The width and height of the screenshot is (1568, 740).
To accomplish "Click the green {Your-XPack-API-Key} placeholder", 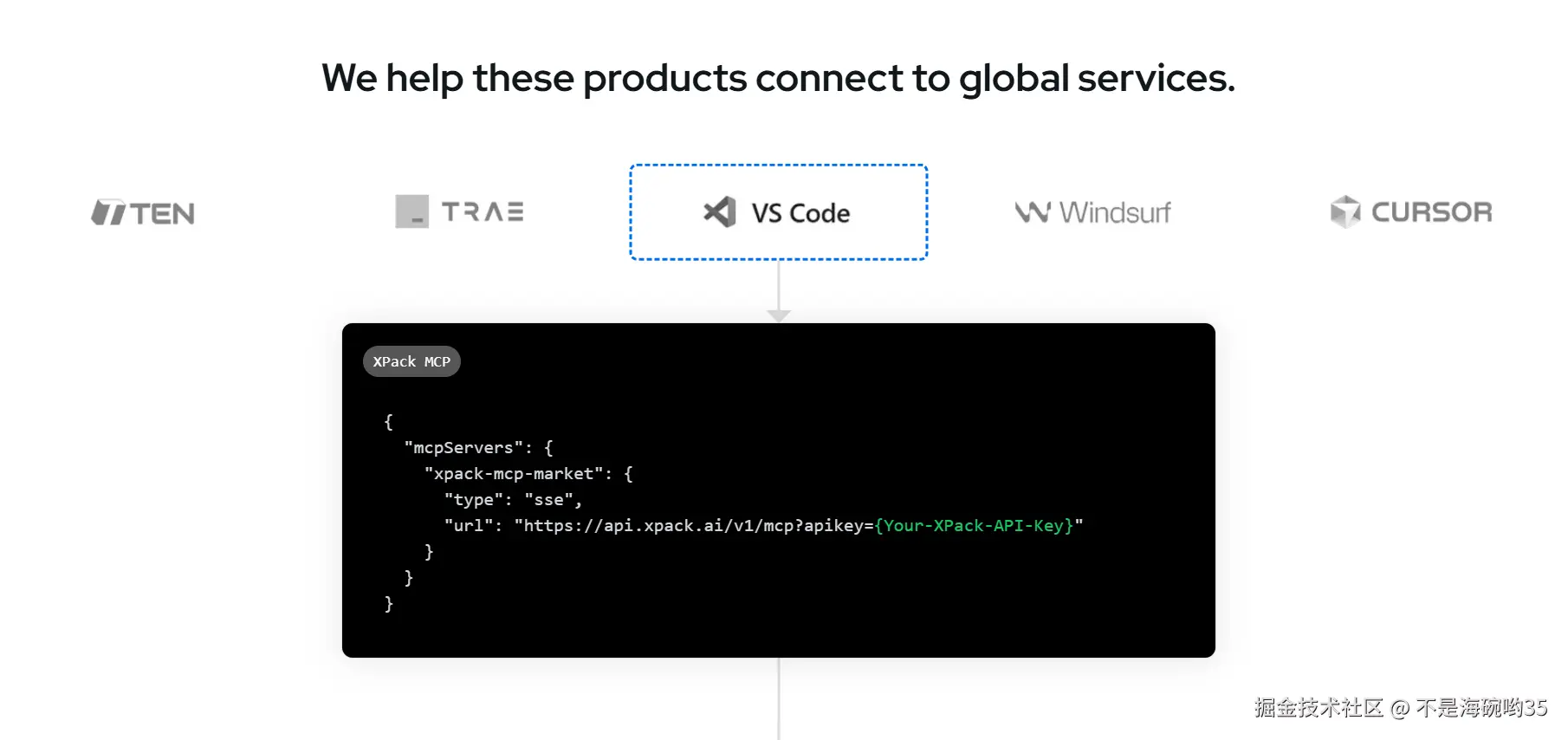I will tap(974, 526).
